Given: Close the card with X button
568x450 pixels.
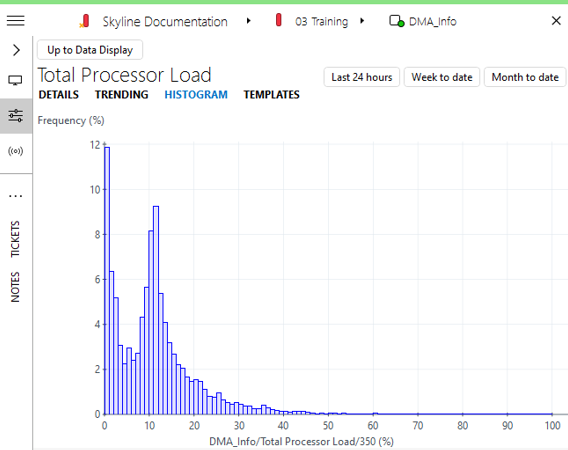Looking at the screenshot, I should click(x=556, y=21).
